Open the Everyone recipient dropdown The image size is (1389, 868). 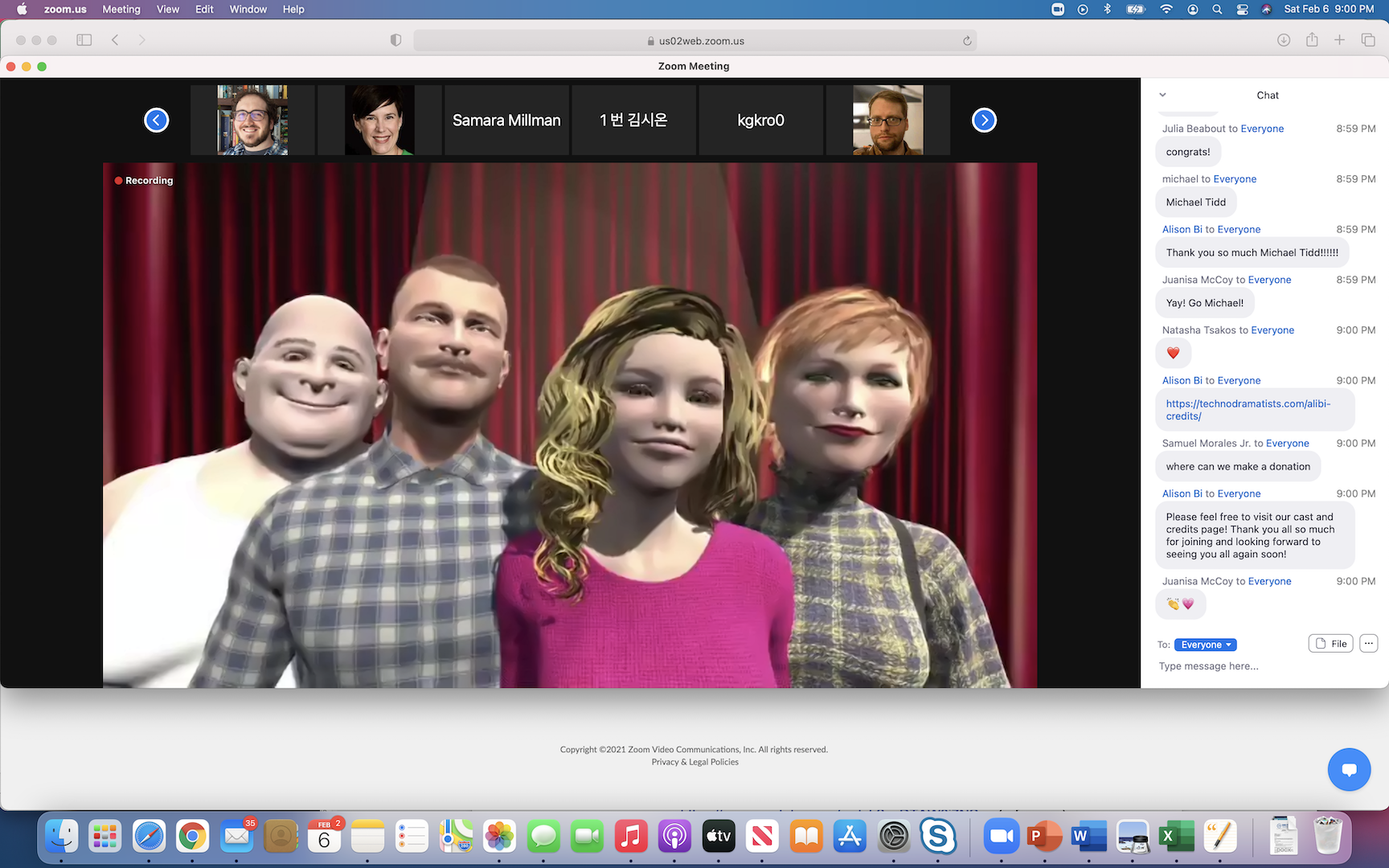[x=1205, y=645]
